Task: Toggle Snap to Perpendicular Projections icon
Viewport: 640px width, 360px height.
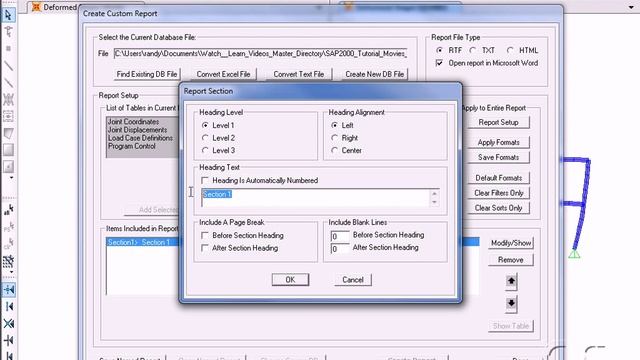Action: 8,340
